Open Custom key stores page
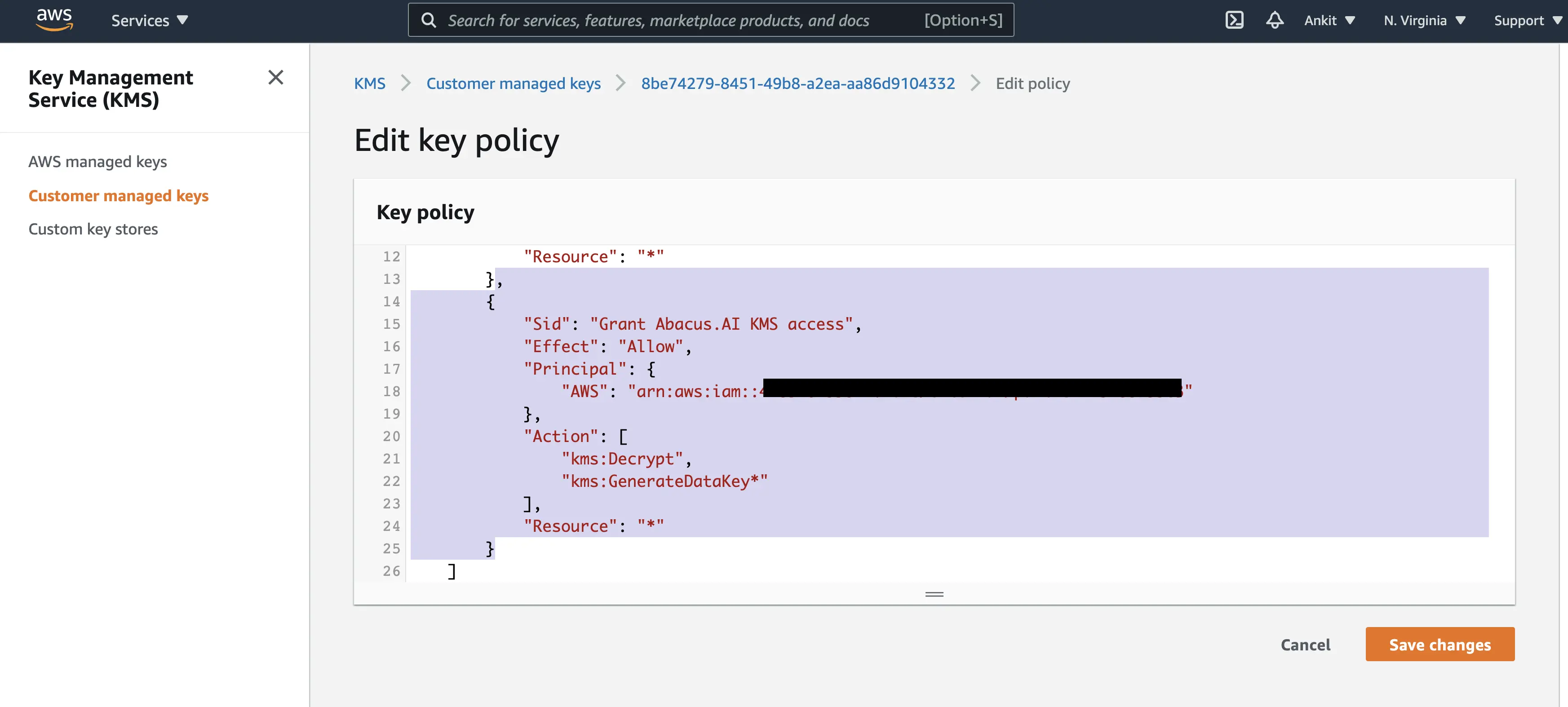The width and height of the screenshot is (1568, 707). tap(93, 229)
